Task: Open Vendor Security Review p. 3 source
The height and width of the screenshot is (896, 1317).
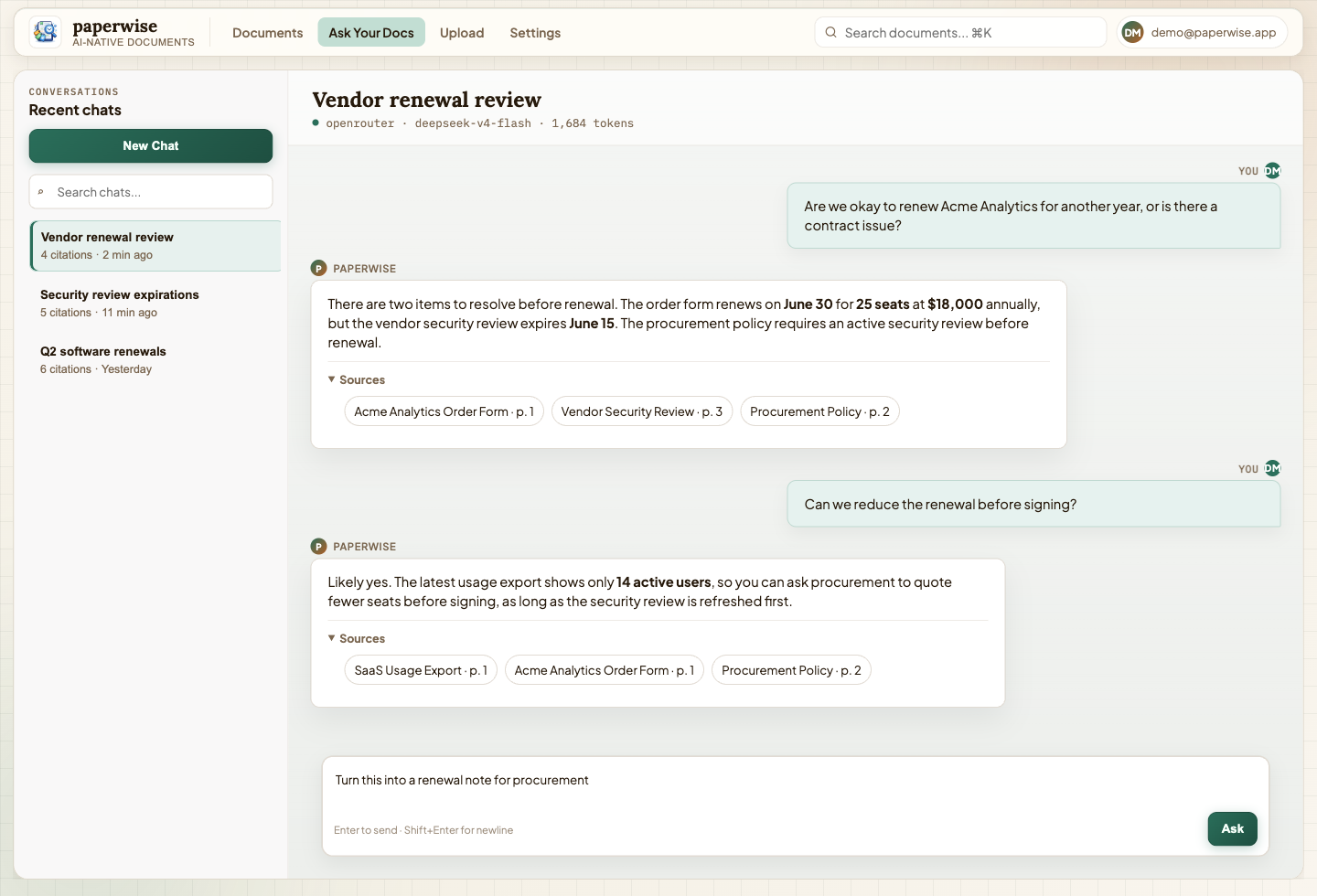Action: (x=642, y=411)
